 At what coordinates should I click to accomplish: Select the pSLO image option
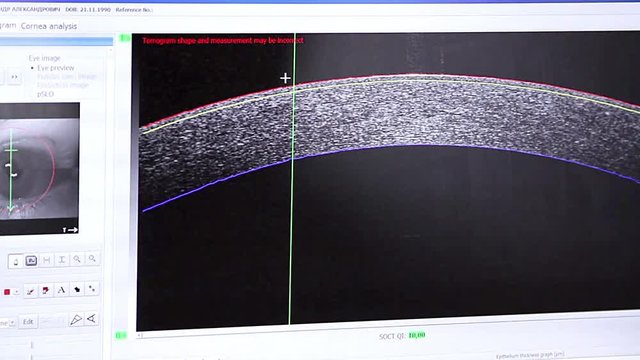coord(45,94)
